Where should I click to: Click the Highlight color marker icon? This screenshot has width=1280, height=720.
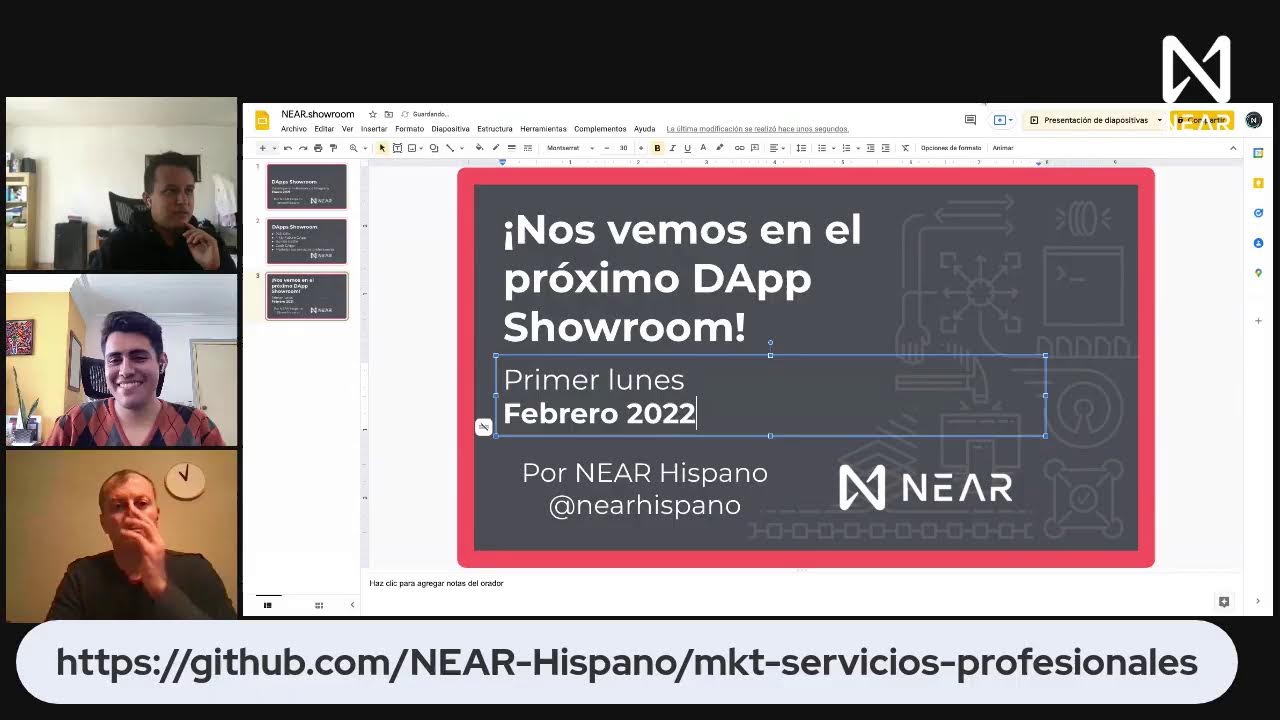720,148
